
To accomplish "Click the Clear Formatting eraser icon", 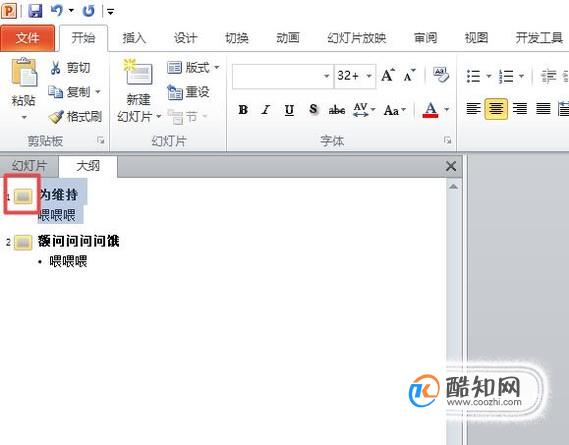I will [x=441, y=75].
